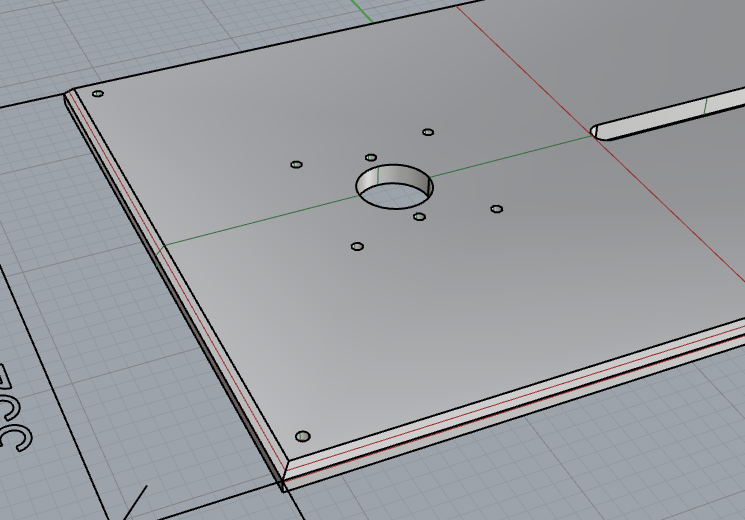Pick the small hole at the nearest plate corner
745x520 pixels.
[x=303, y=436]
